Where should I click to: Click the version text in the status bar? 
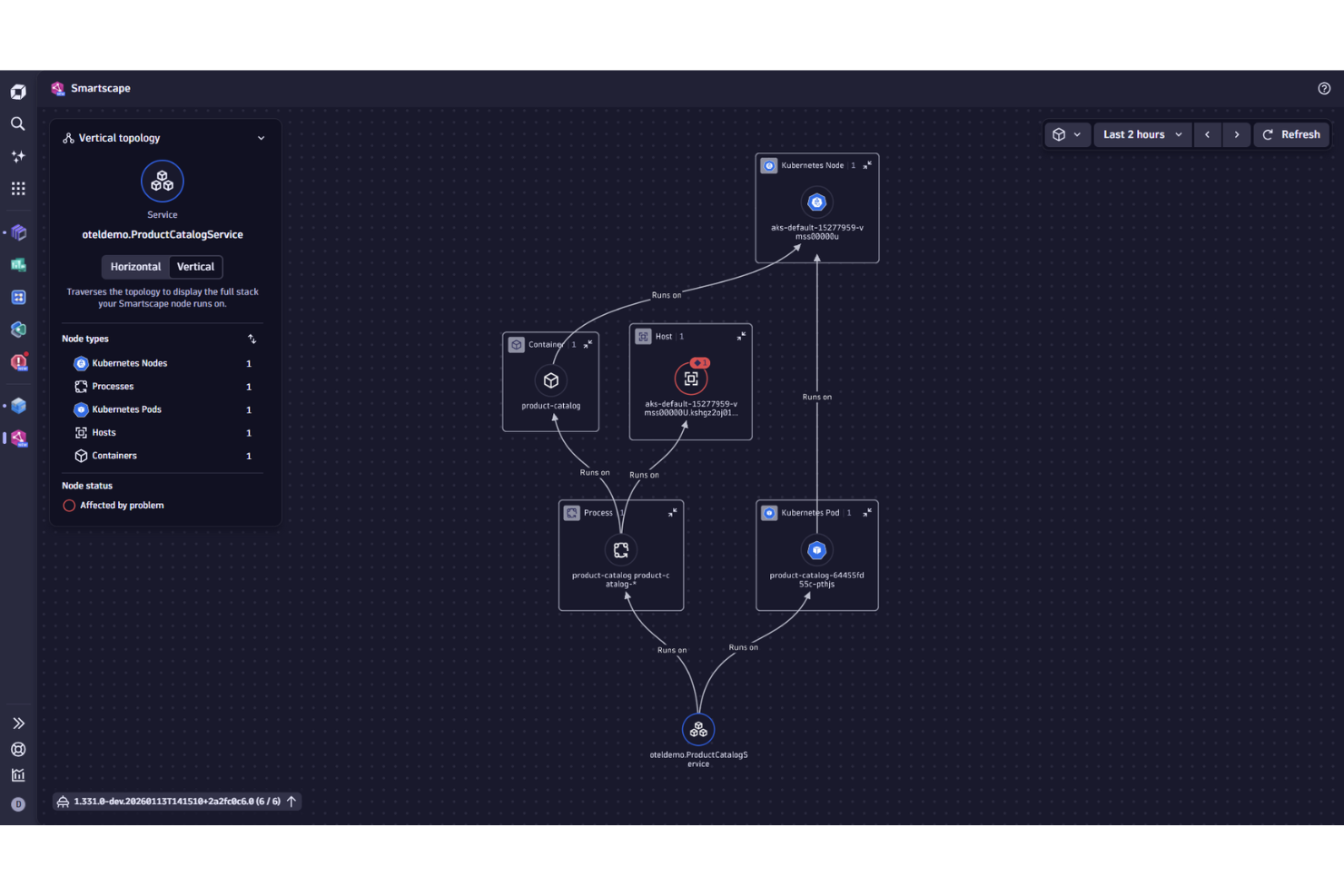[177, 802]
